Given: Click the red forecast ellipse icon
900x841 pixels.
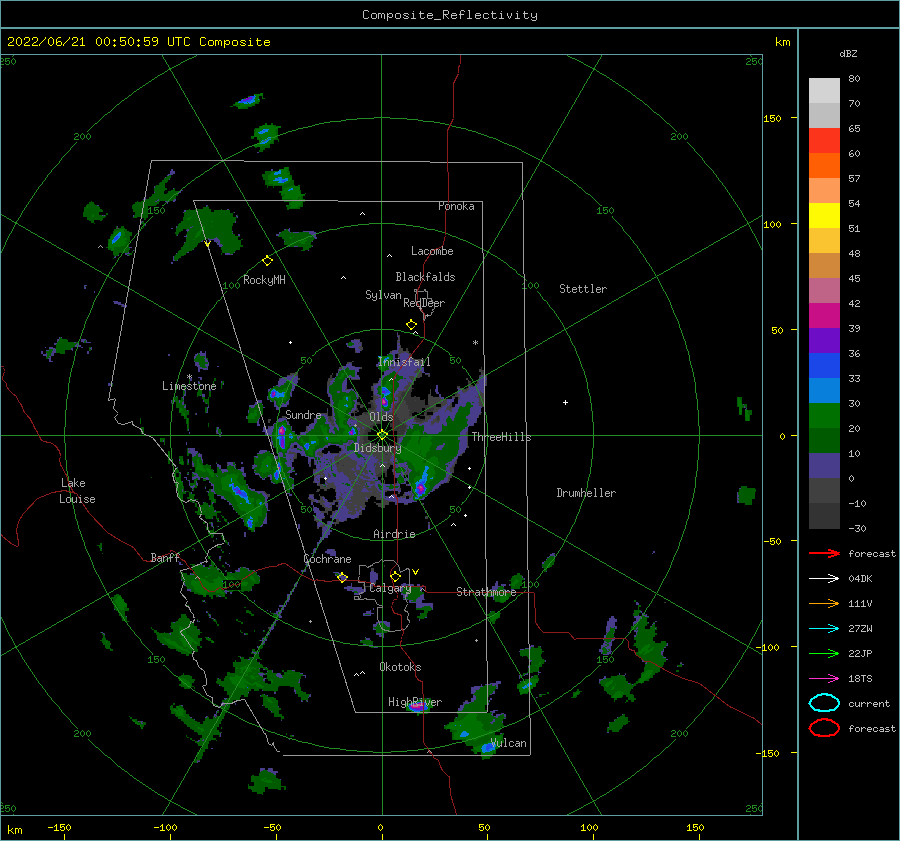Looking at the screenshot, I should click(824, 728).
